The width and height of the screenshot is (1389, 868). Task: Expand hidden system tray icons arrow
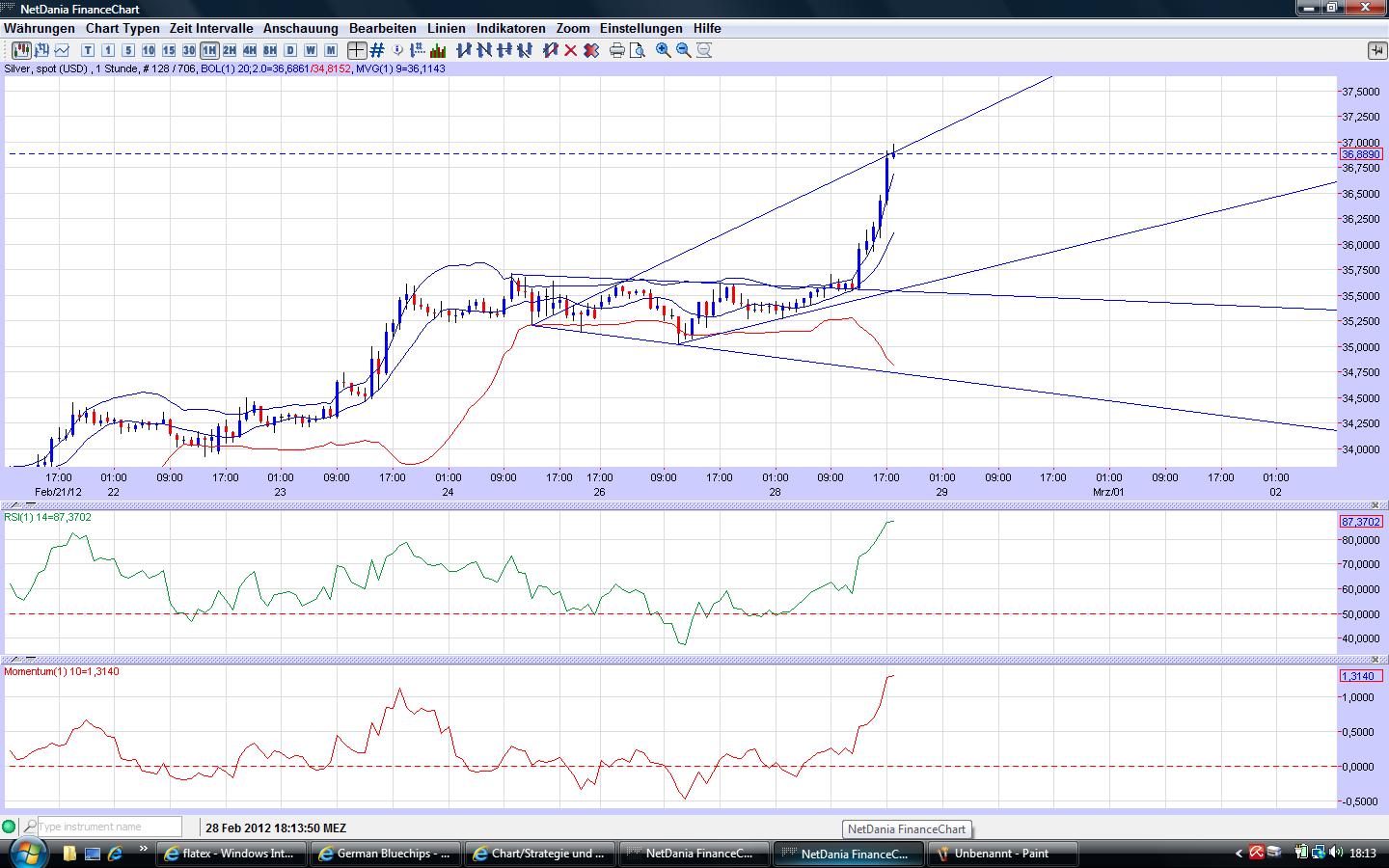click(x=1239, y=854)
